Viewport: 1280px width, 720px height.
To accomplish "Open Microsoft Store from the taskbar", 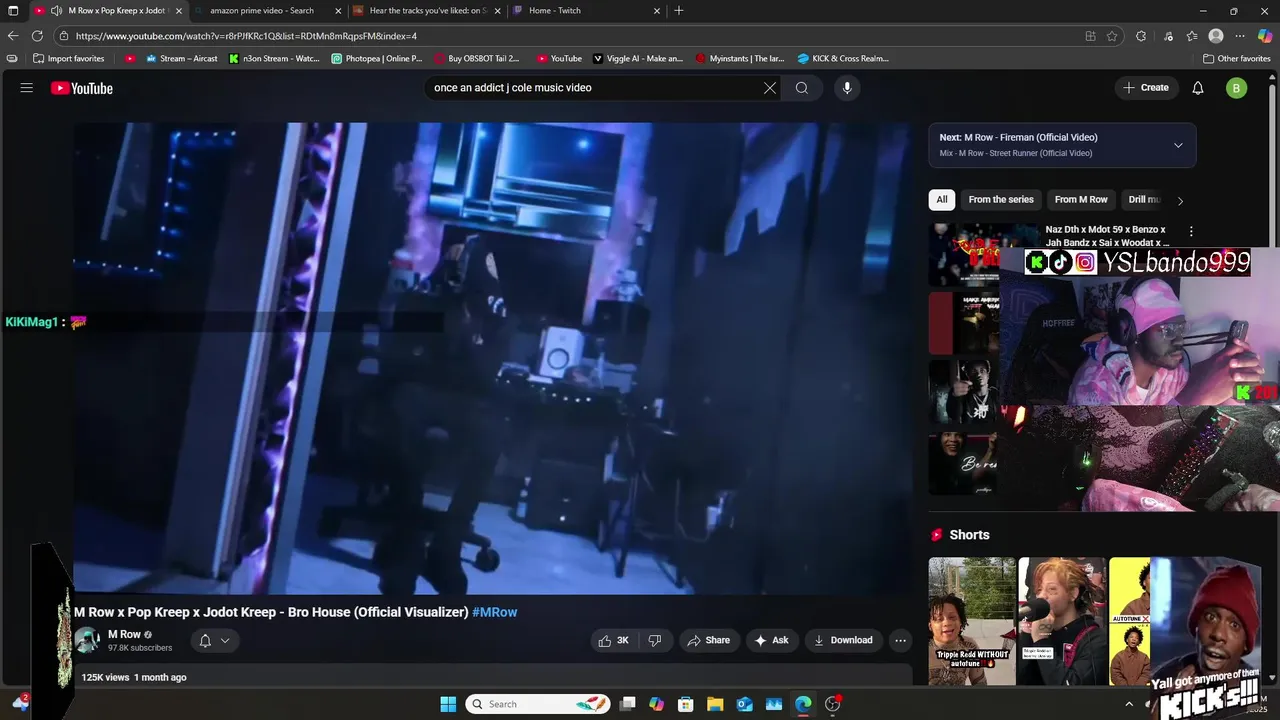I will 685,704.
